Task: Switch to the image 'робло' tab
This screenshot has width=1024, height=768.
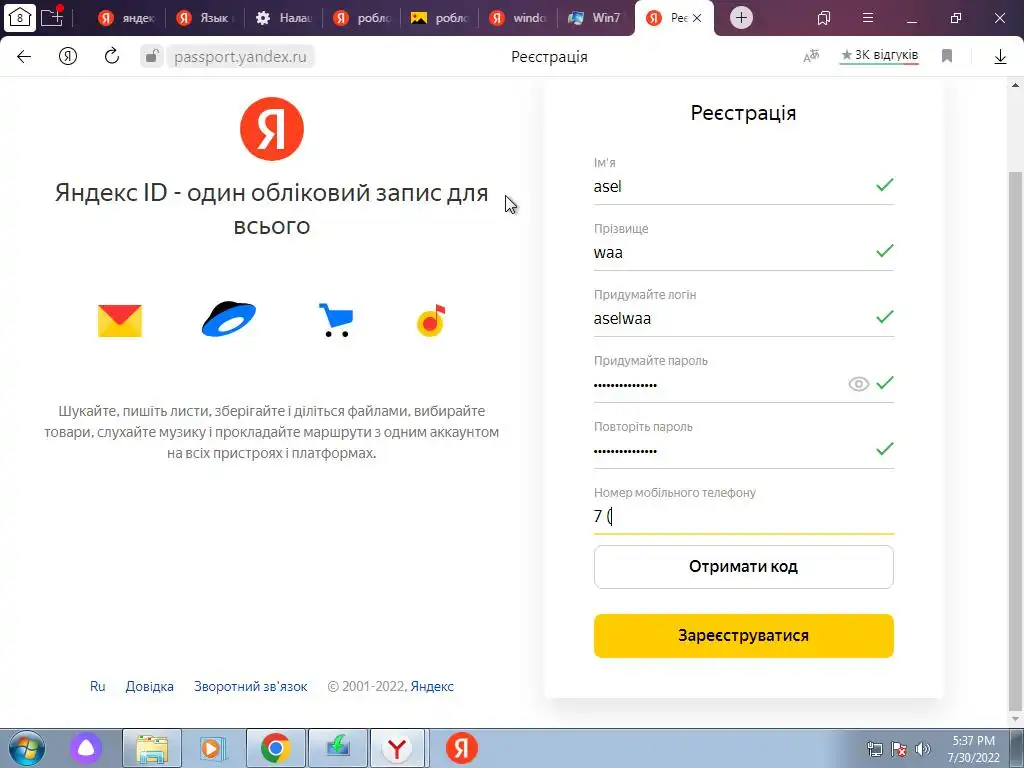Action: coord(440,18)
